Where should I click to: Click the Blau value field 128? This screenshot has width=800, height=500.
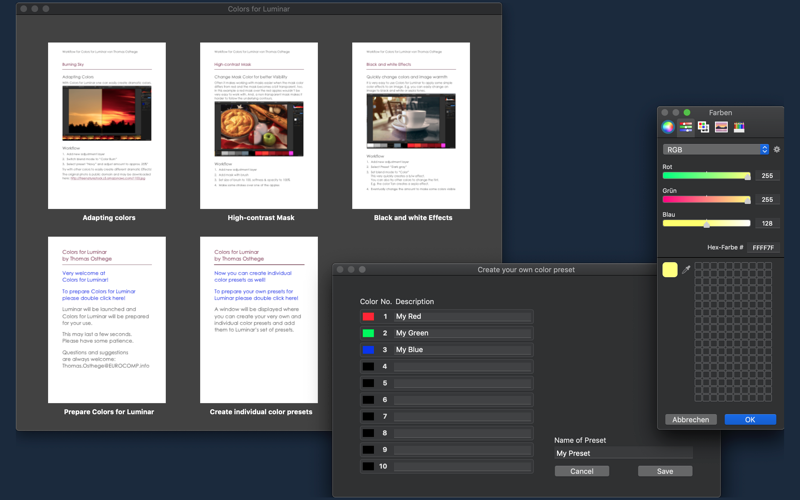pos(767,223)
